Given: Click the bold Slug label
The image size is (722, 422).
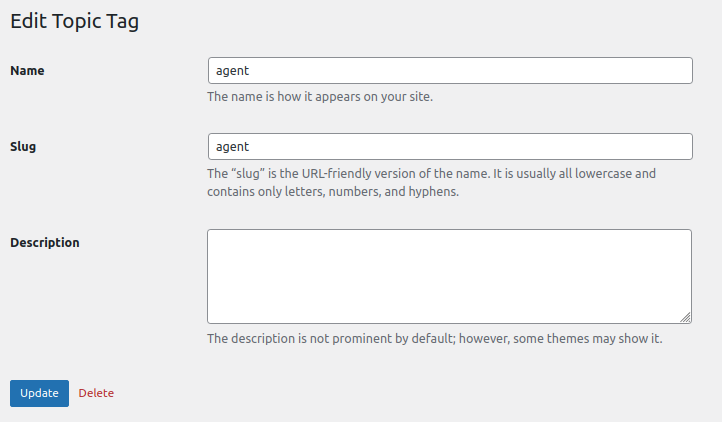Looking at the screenshot, I should coord(23,146).
